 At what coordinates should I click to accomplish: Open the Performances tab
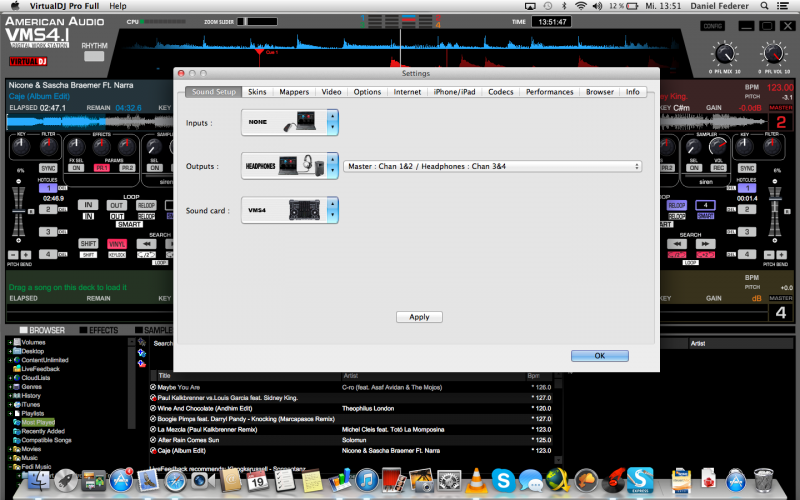coord(549,92)
